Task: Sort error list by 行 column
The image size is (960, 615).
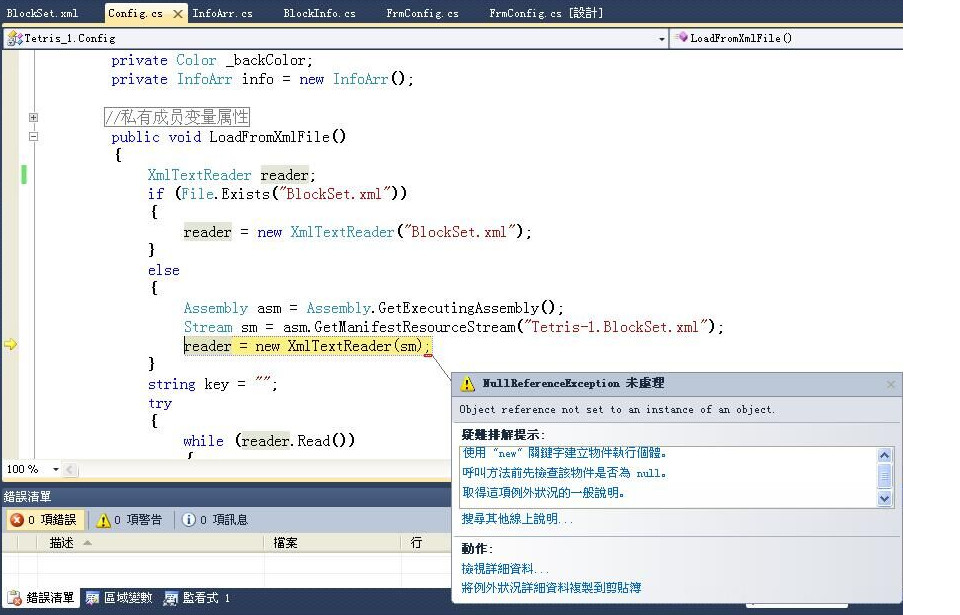Action: (427, 543)
